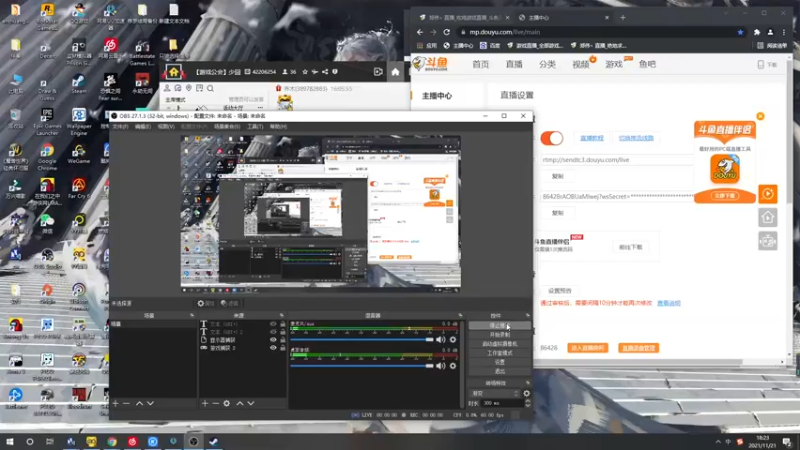The image size is (800, 450).
Task: Adjust second mixer channel volume slider
Action: [362, 366]
